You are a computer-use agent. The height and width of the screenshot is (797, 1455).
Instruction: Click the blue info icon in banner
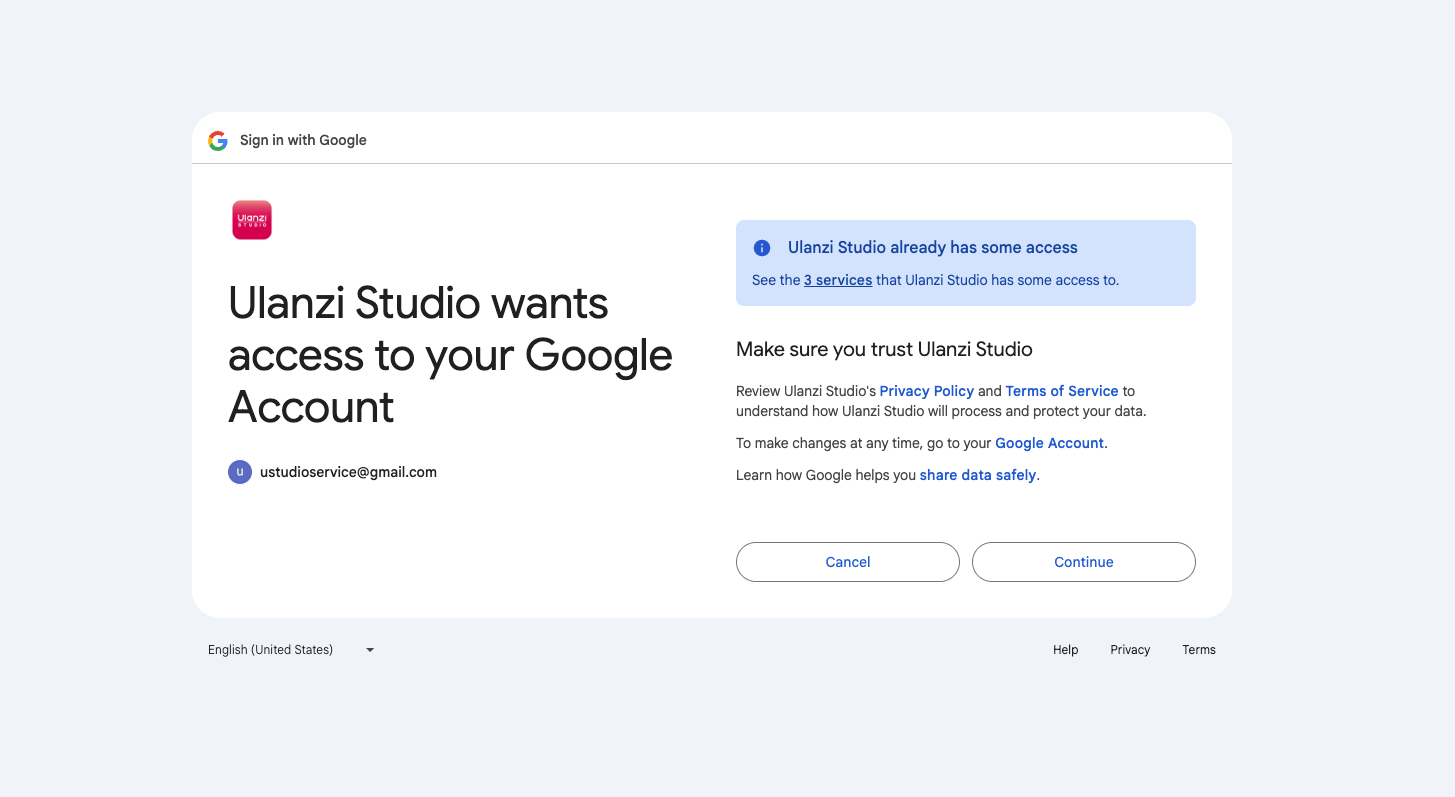(762, 248)
